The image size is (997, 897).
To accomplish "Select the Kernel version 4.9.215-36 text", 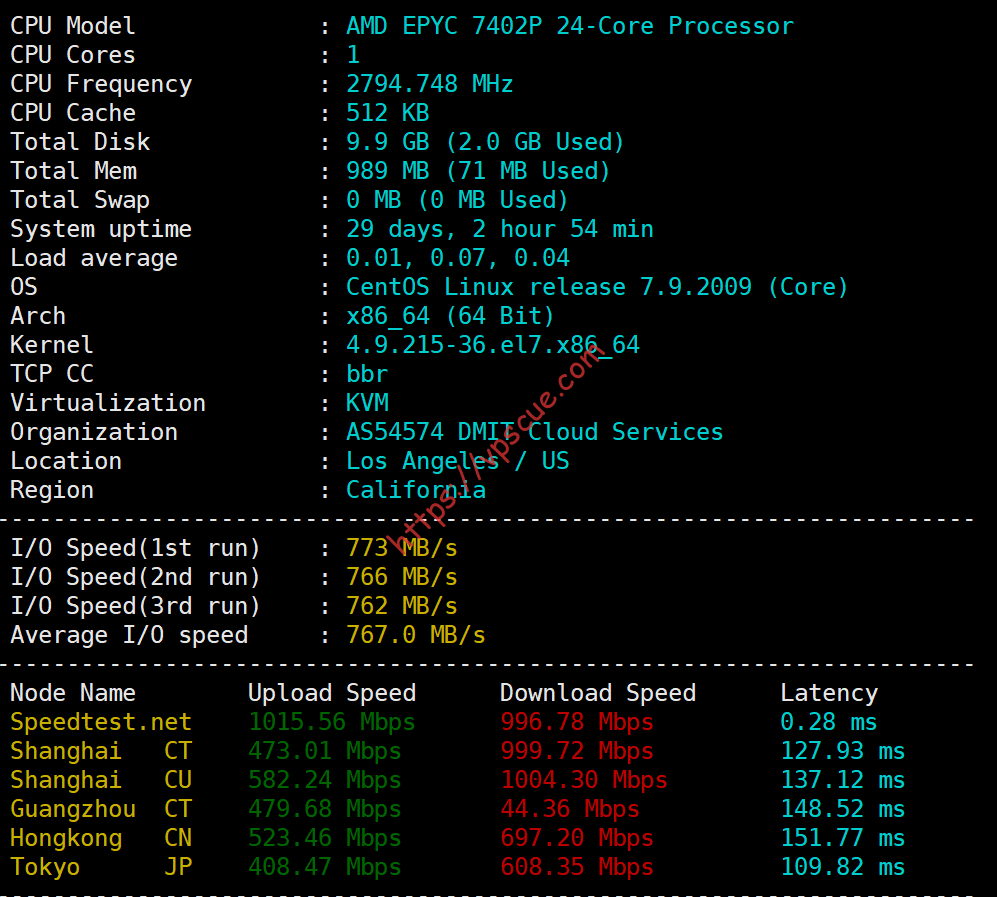I will click(x=492, y=345).
